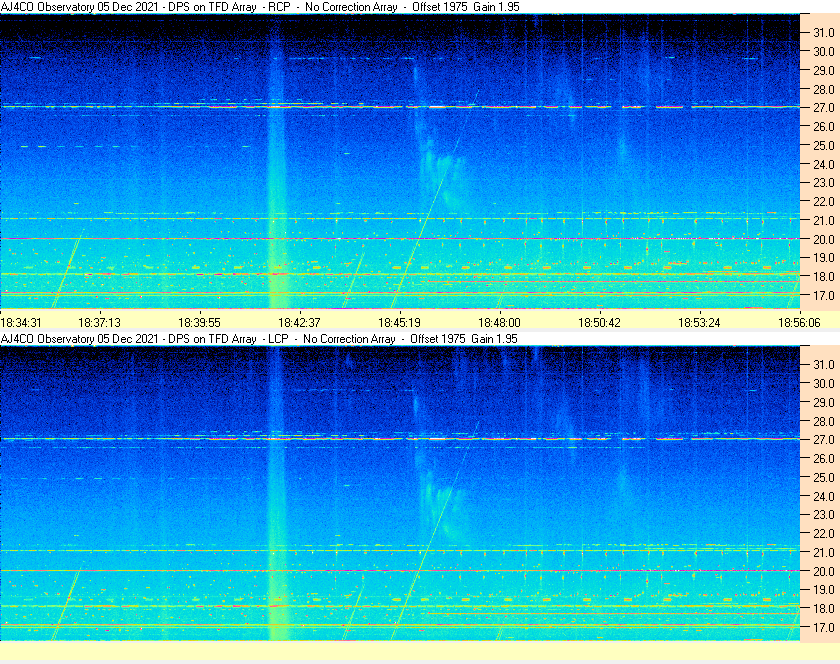Click the 28.0 frequency label in RCP panel
The height and width of the screenshot is (664, 840).
(824, 89)
